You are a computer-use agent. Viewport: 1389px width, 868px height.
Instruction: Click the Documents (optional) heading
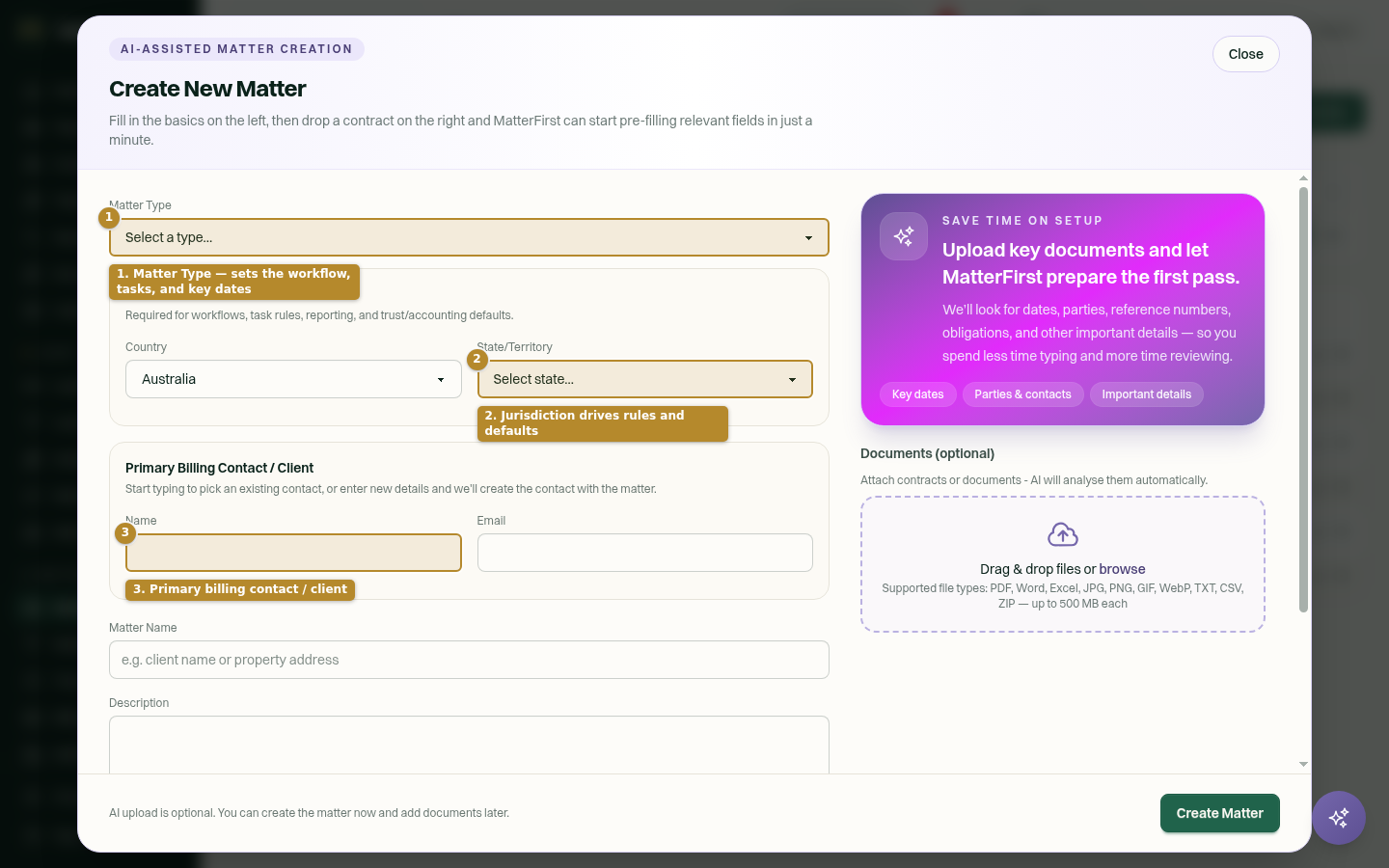pyautogui.click(x=927, y=453)
